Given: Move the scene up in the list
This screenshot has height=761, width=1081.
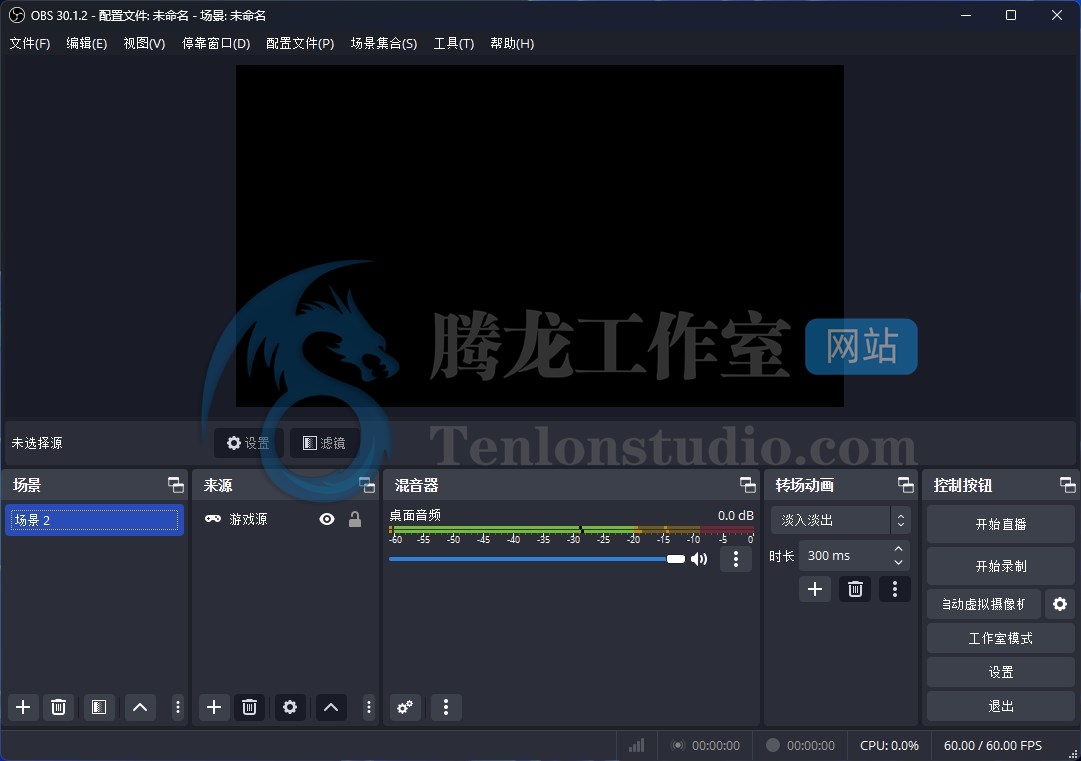Looking at the screenshot, I should (x=140, y=707).
